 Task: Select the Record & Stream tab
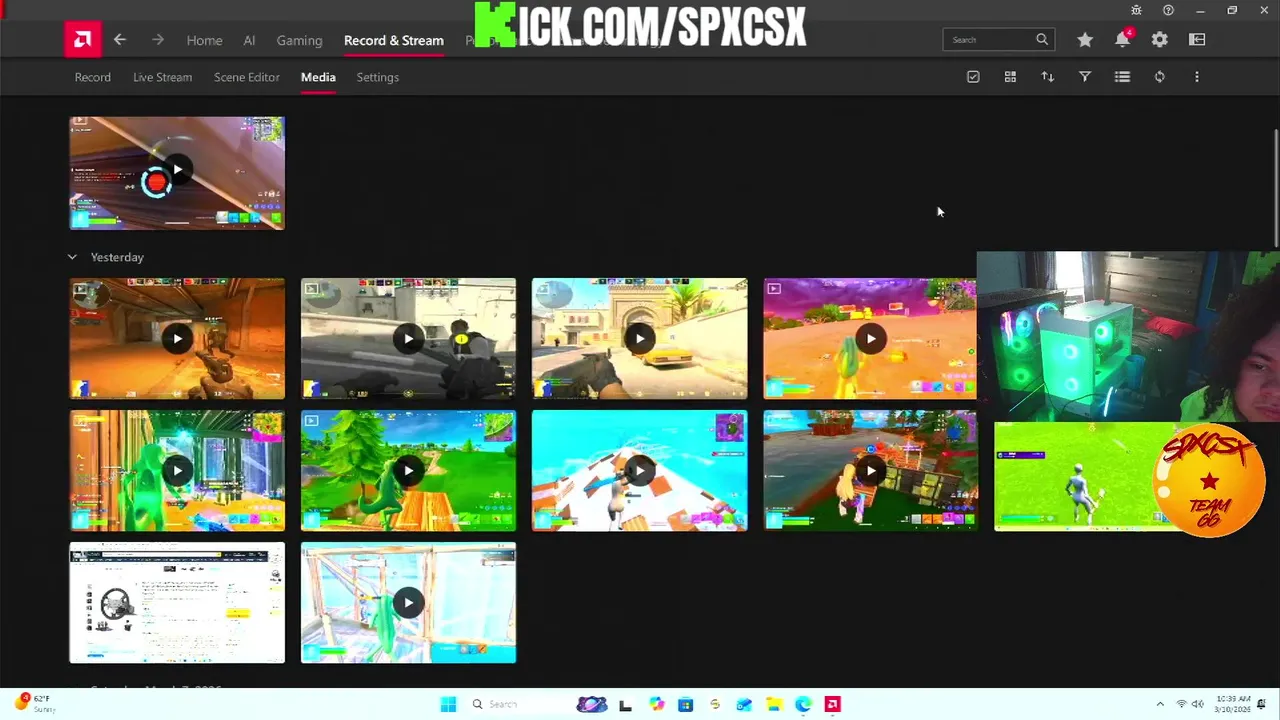[394, 40]
